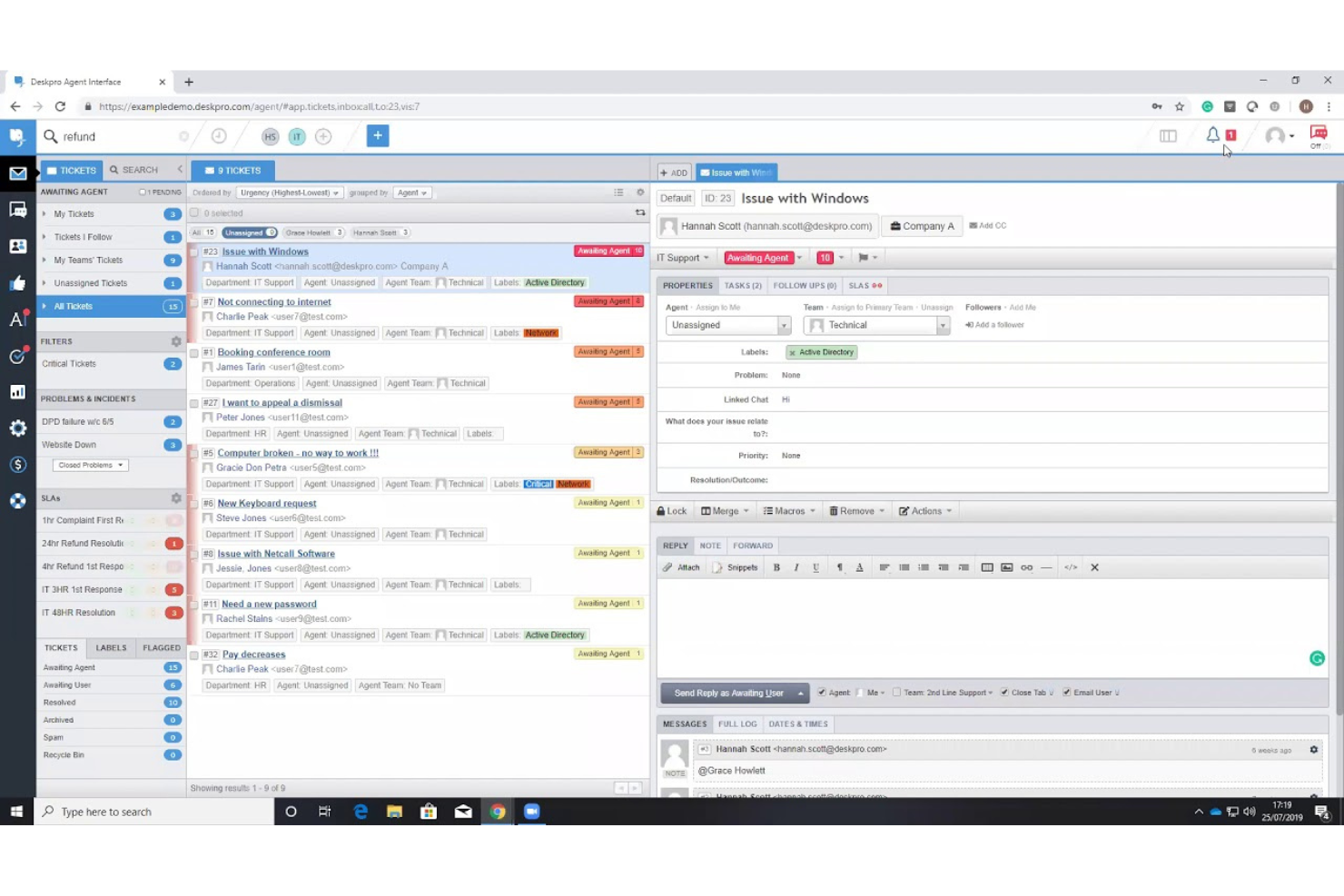The width and height of the screenshot is (1344, 896).
Task: Apply bold formatting in the reply editor
Action: pos(776,566)
